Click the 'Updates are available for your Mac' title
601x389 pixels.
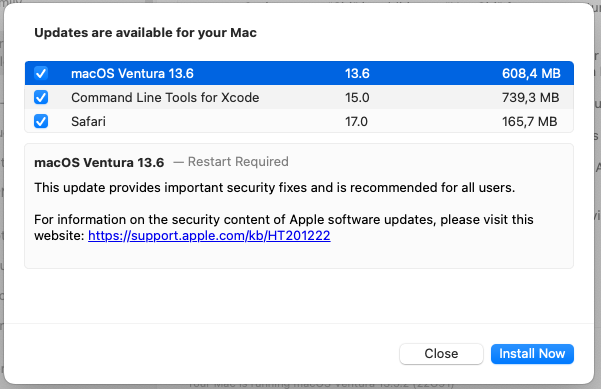click(146, 33)
